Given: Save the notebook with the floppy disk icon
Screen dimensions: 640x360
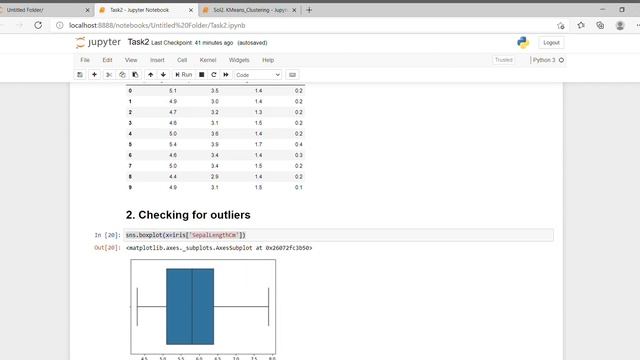Looking at the screenshot, I should click(80, 75).
